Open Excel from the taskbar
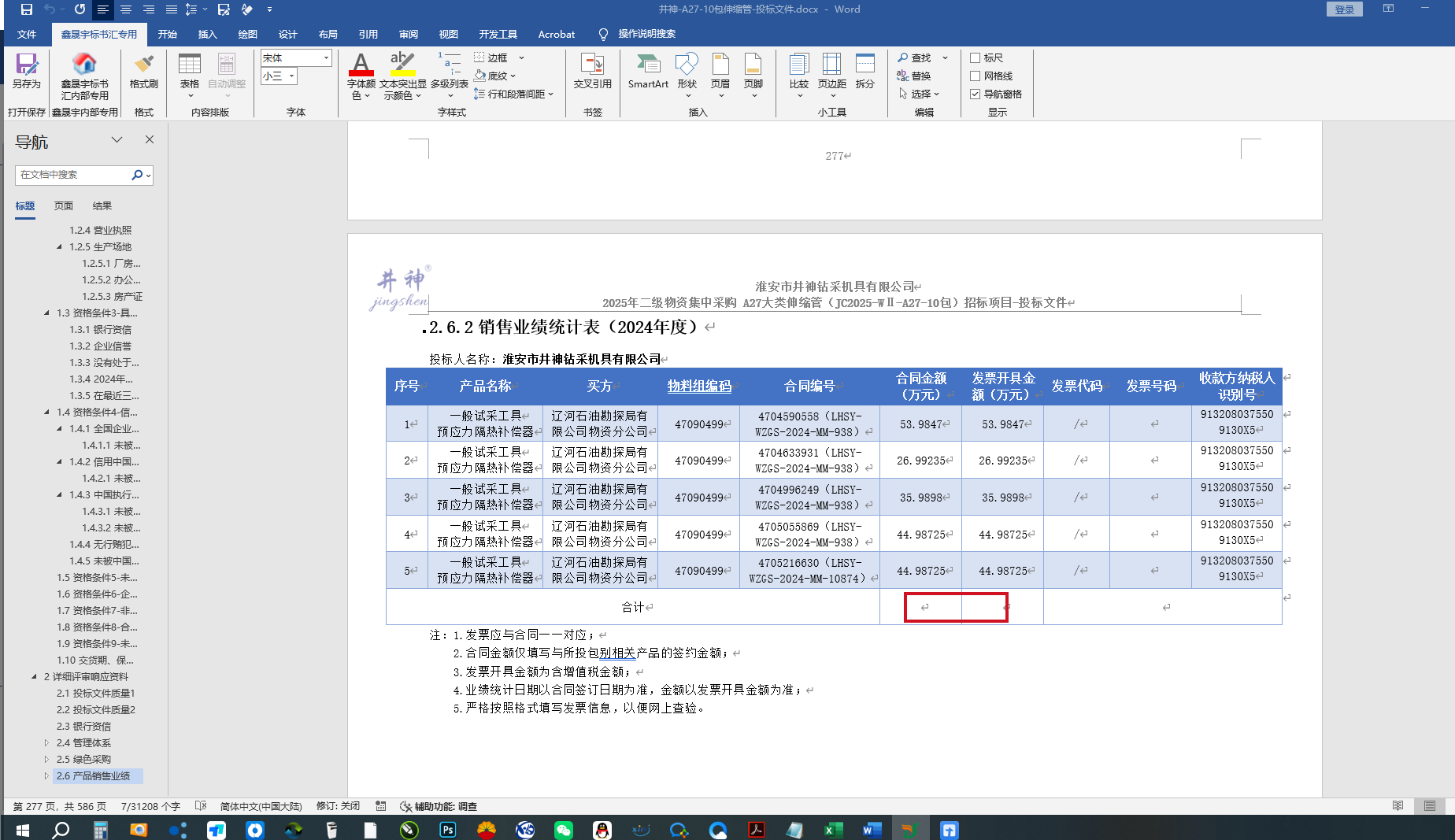The width and height of the screenshot is (1455, 840). point(834,829)
